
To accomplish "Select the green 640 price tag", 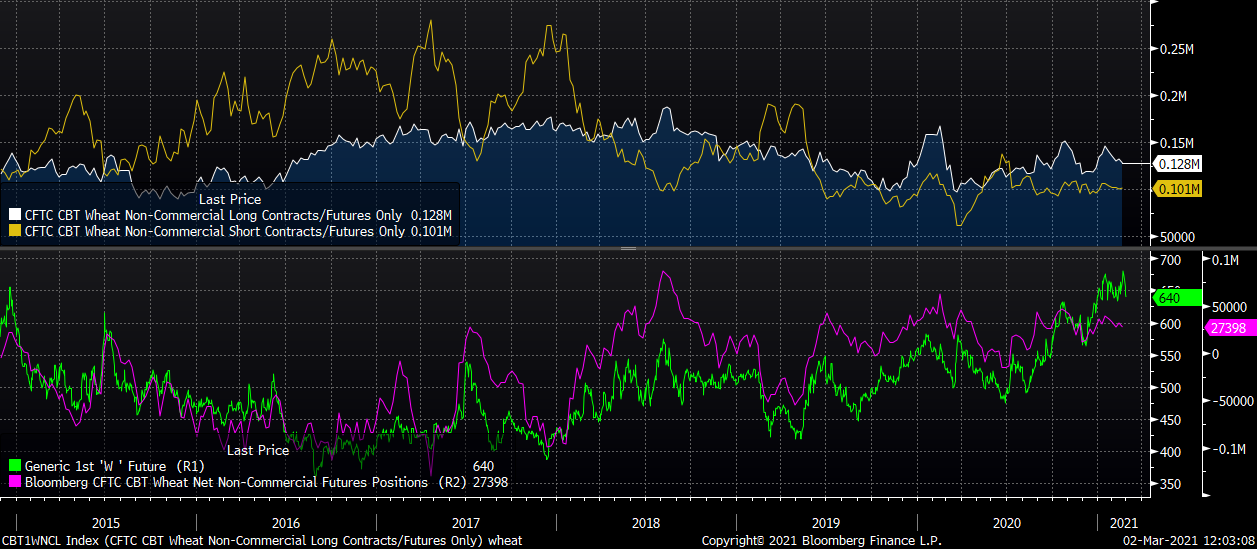I will tap(1167, 297).
